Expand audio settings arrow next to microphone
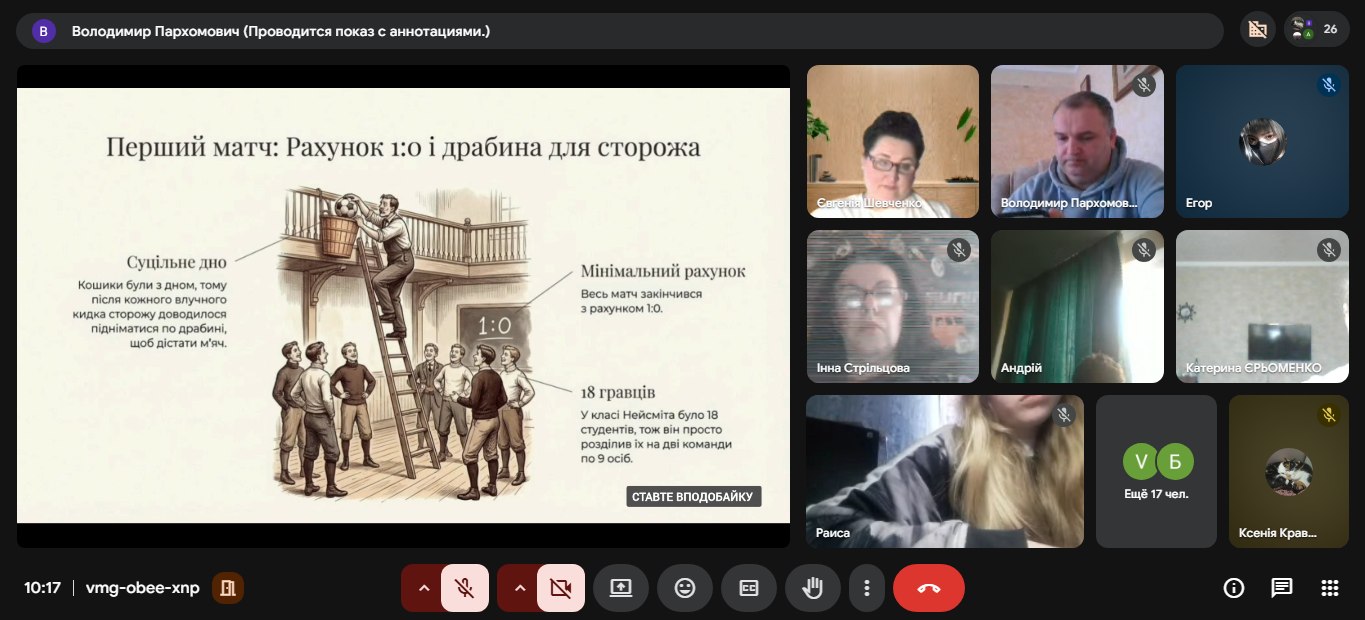This screenshot has height=620, width=1365. [424, 588]
